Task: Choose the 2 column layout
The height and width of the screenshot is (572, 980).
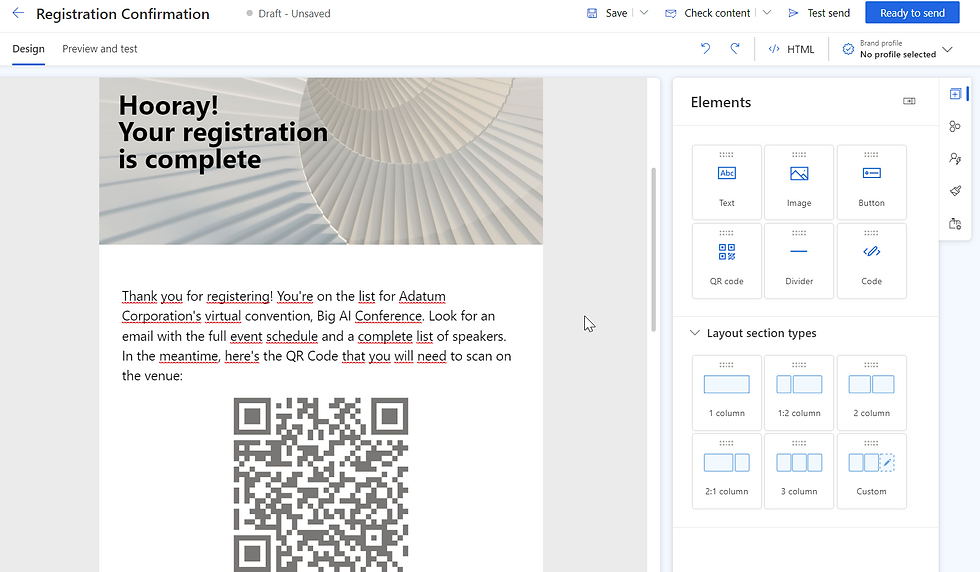Action: tap(871, 393)
